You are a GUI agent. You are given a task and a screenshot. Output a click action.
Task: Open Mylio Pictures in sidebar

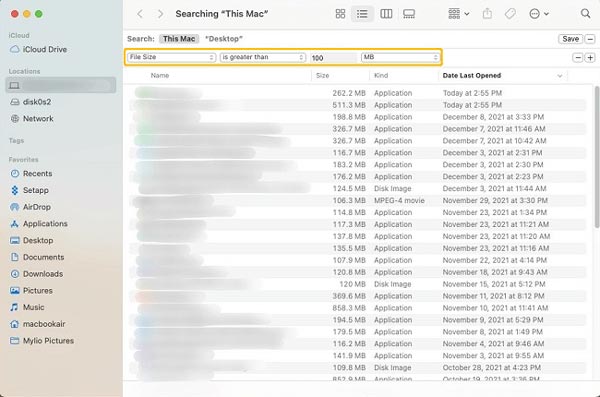(42, 341)
